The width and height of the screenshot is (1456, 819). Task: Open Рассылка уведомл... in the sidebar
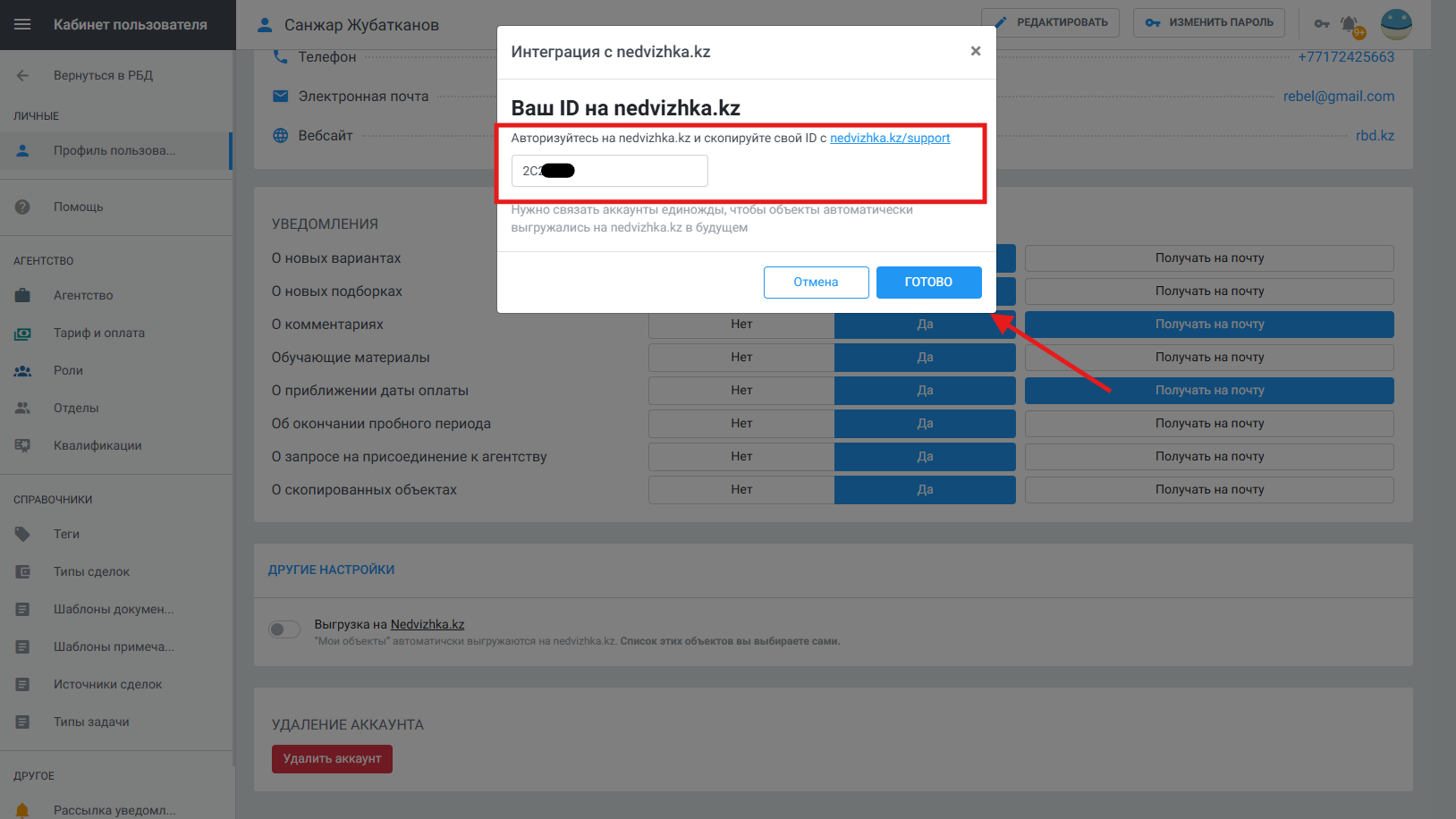[116, 809]
